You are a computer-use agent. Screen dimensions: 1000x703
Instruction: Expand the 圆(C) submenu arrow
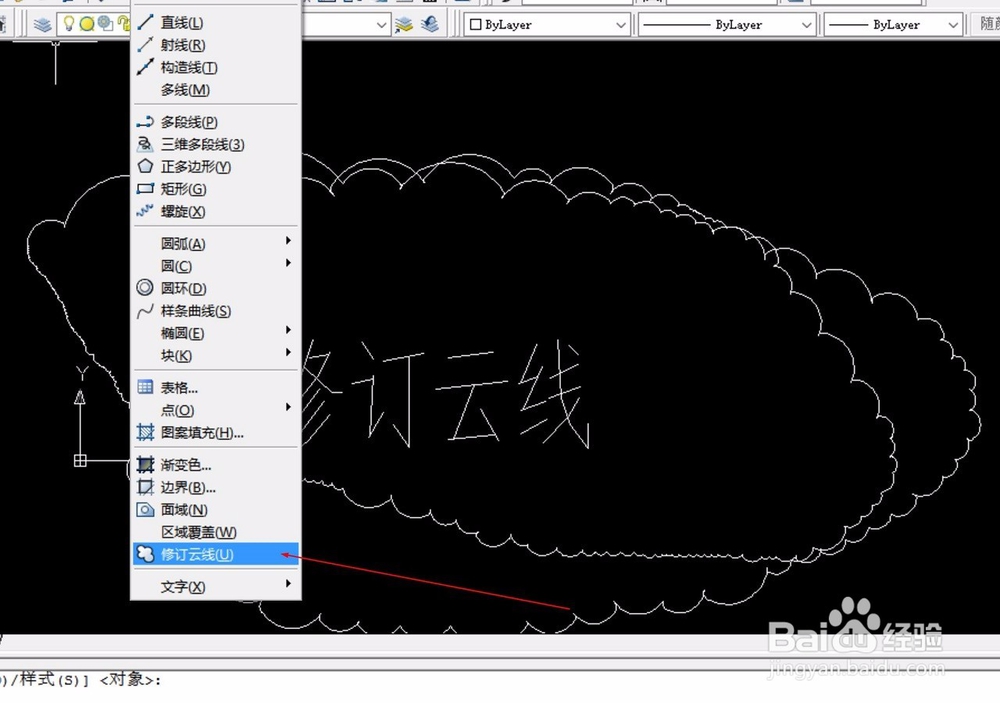(x=288, y=263)
